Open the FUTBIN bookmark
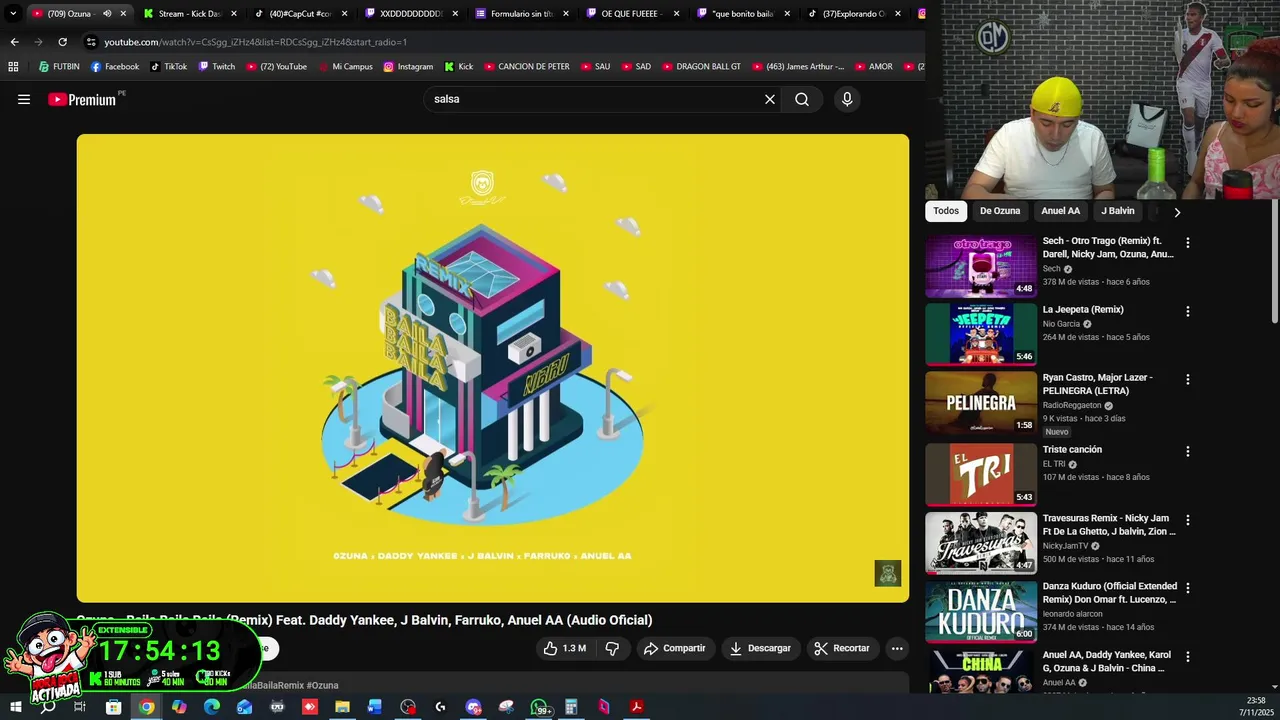Image resolution: width=1280 pixels, height=720 pixels. 59,67
